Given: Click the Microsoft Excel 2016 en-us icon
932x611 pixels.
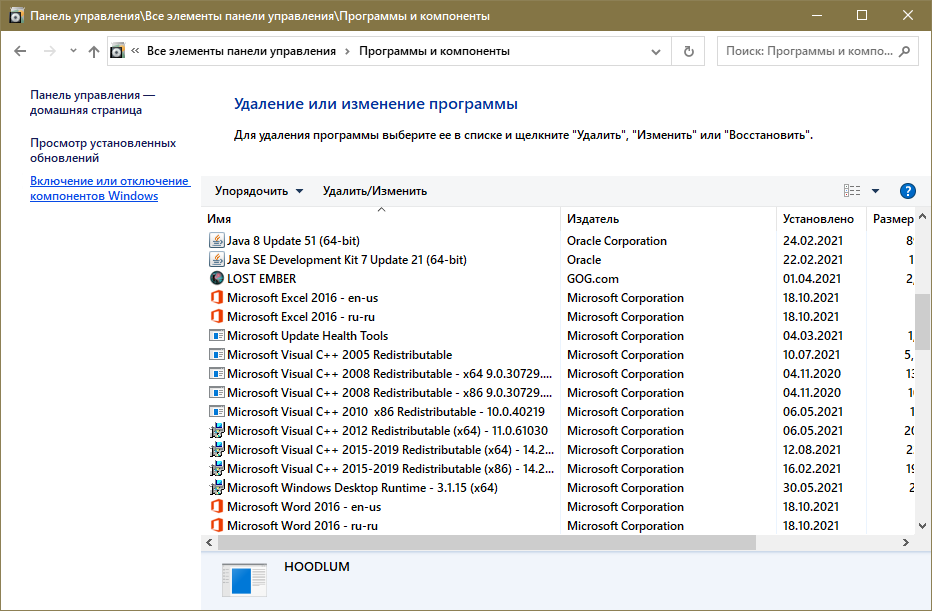Looking at the screenshot, I should point(217,298).
